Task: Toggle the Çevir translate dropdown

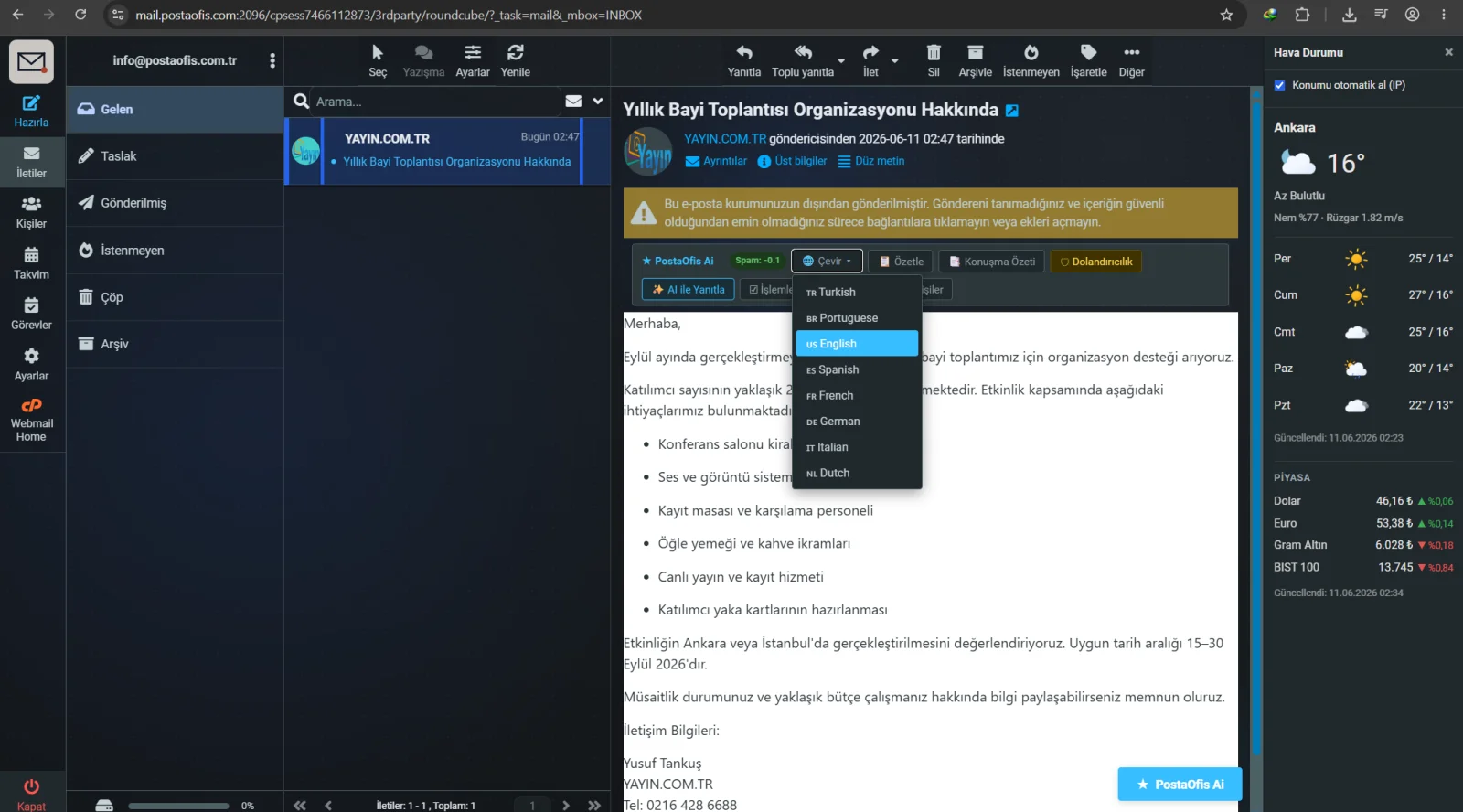Action: (x=827, y=262)
